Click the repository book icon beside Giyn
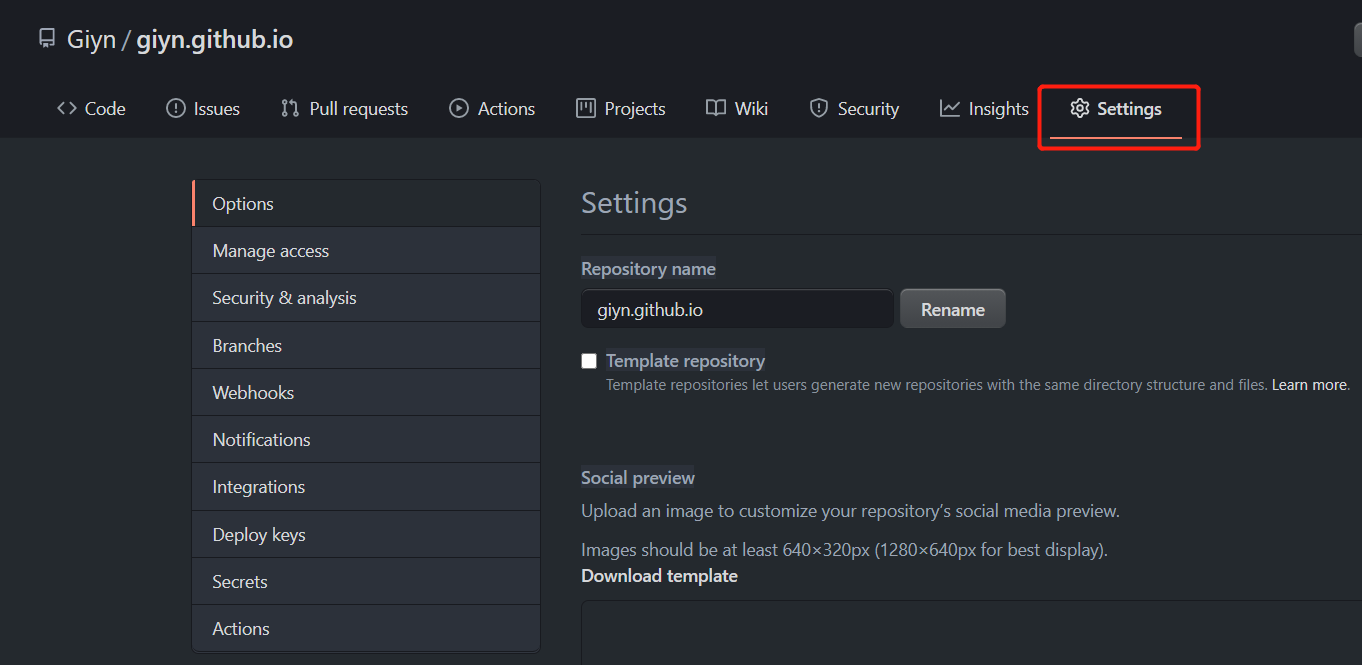Viewport: 1362px width, 665px height. point(46,38)
